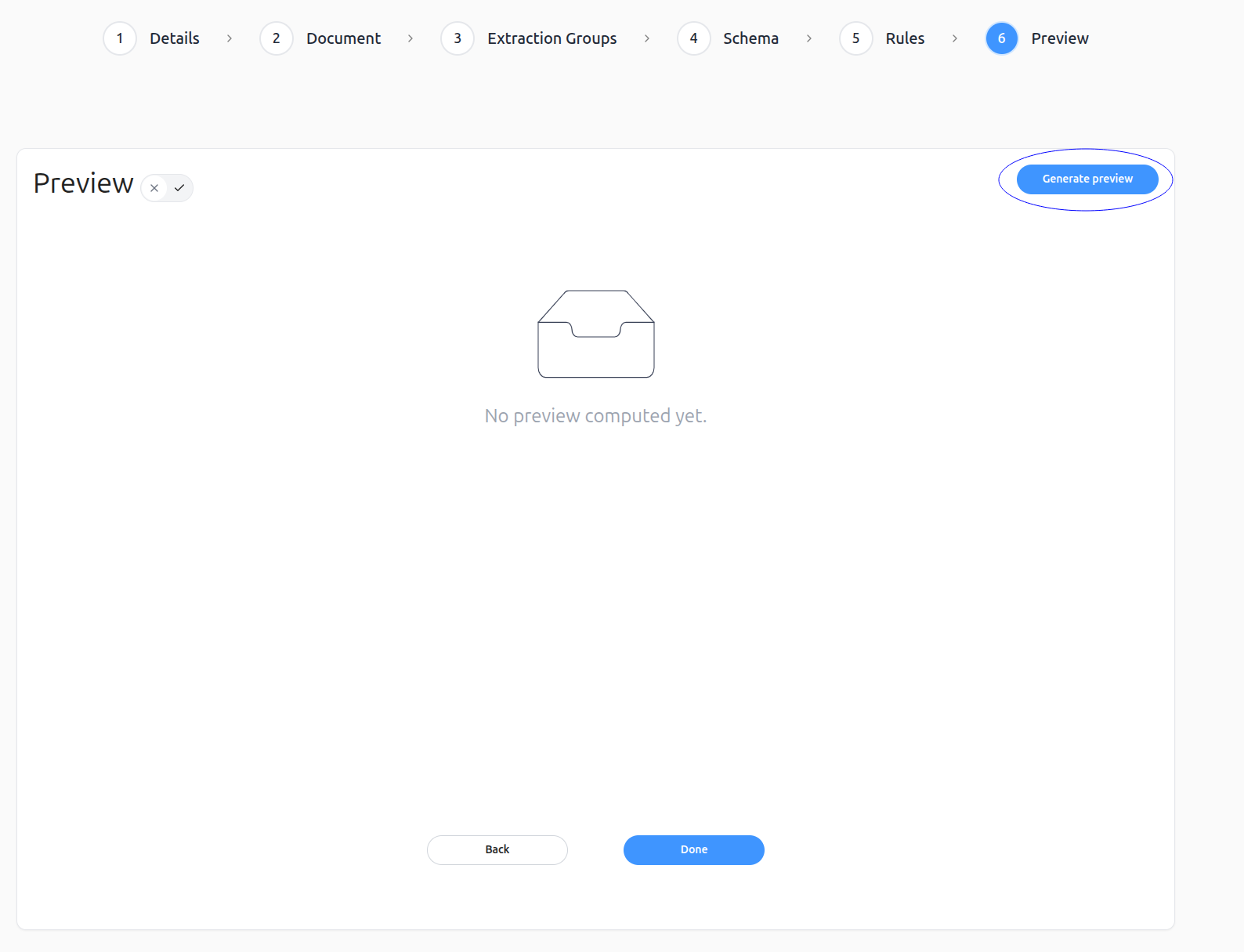Click the chevron arrow after Details
The image size is (1244, 952).
pos(230,38)
